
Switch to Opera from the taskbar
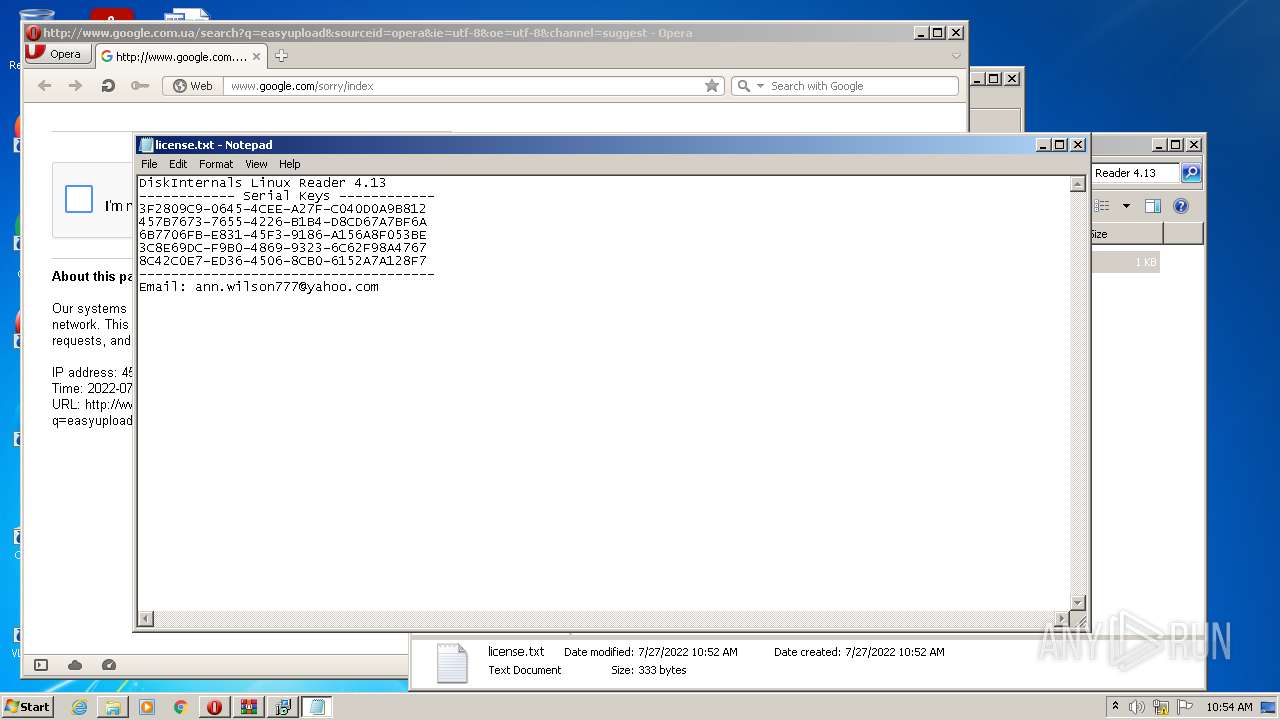(214, 707)
